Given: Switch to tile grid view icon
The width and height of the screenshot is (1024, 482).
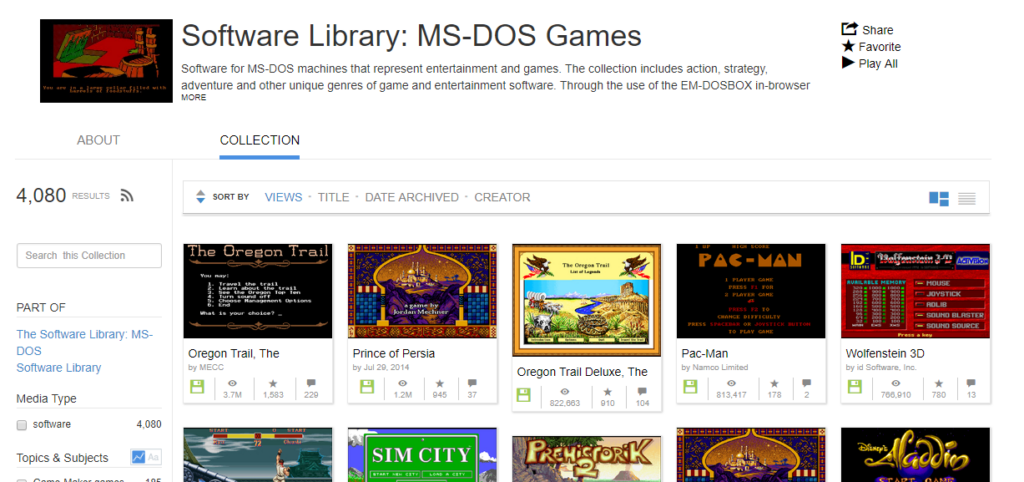Looking at the screenshot, I should coord(938,199).
